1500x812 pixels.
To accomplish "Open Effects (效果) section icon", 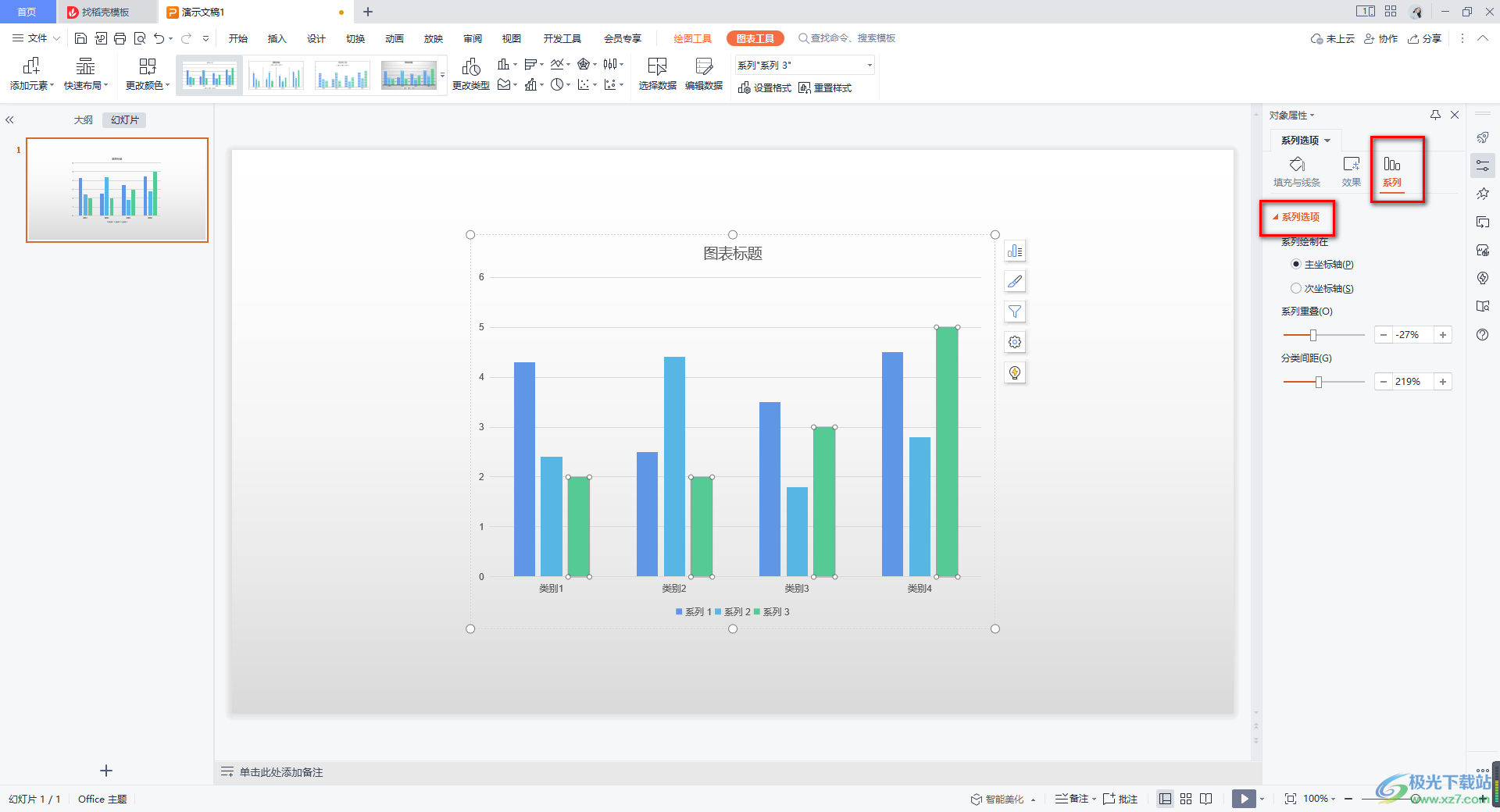I will [x=1352, y=172].
